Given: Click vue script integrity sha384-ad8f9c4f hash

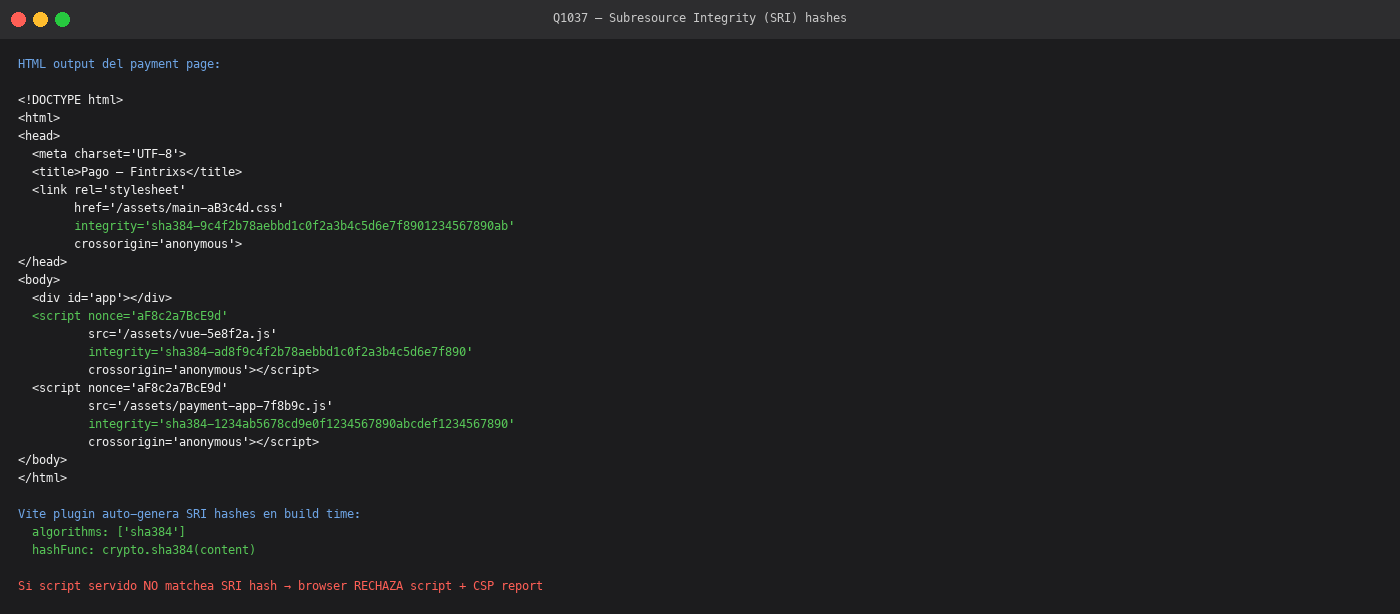Looking at the screenshot, I should tap(280, 352).
